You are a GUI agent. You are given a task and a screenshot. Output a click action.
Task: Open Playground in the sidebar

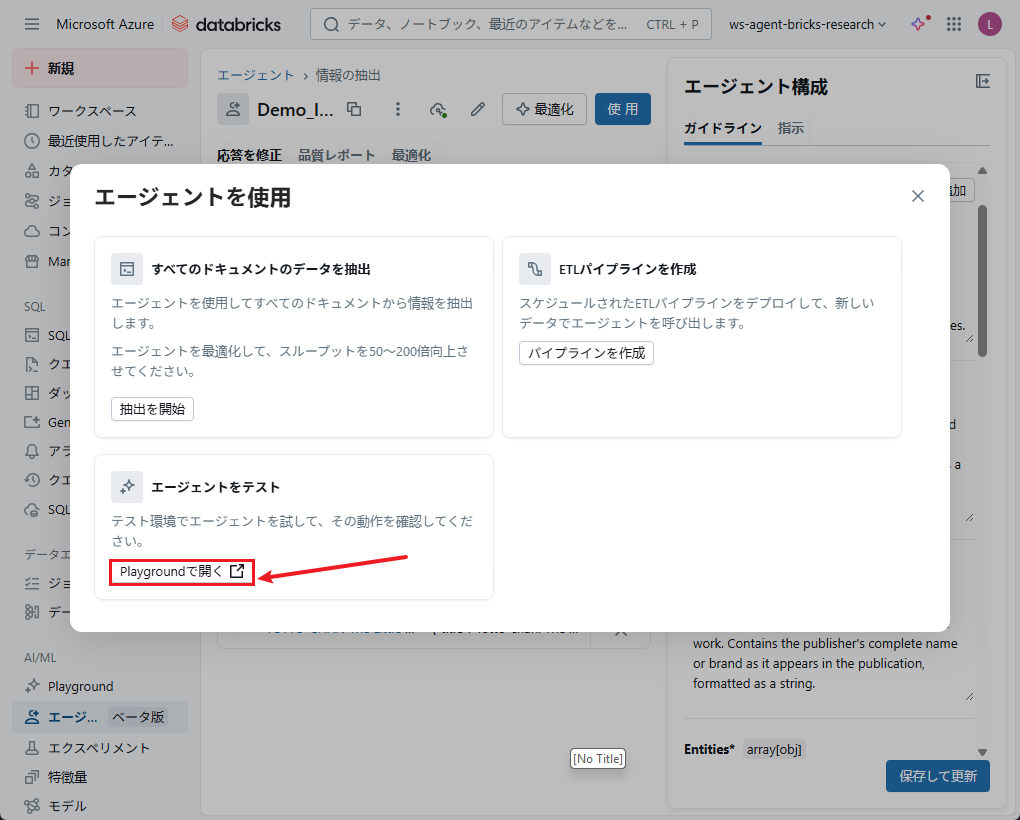(x=80, y=686)
